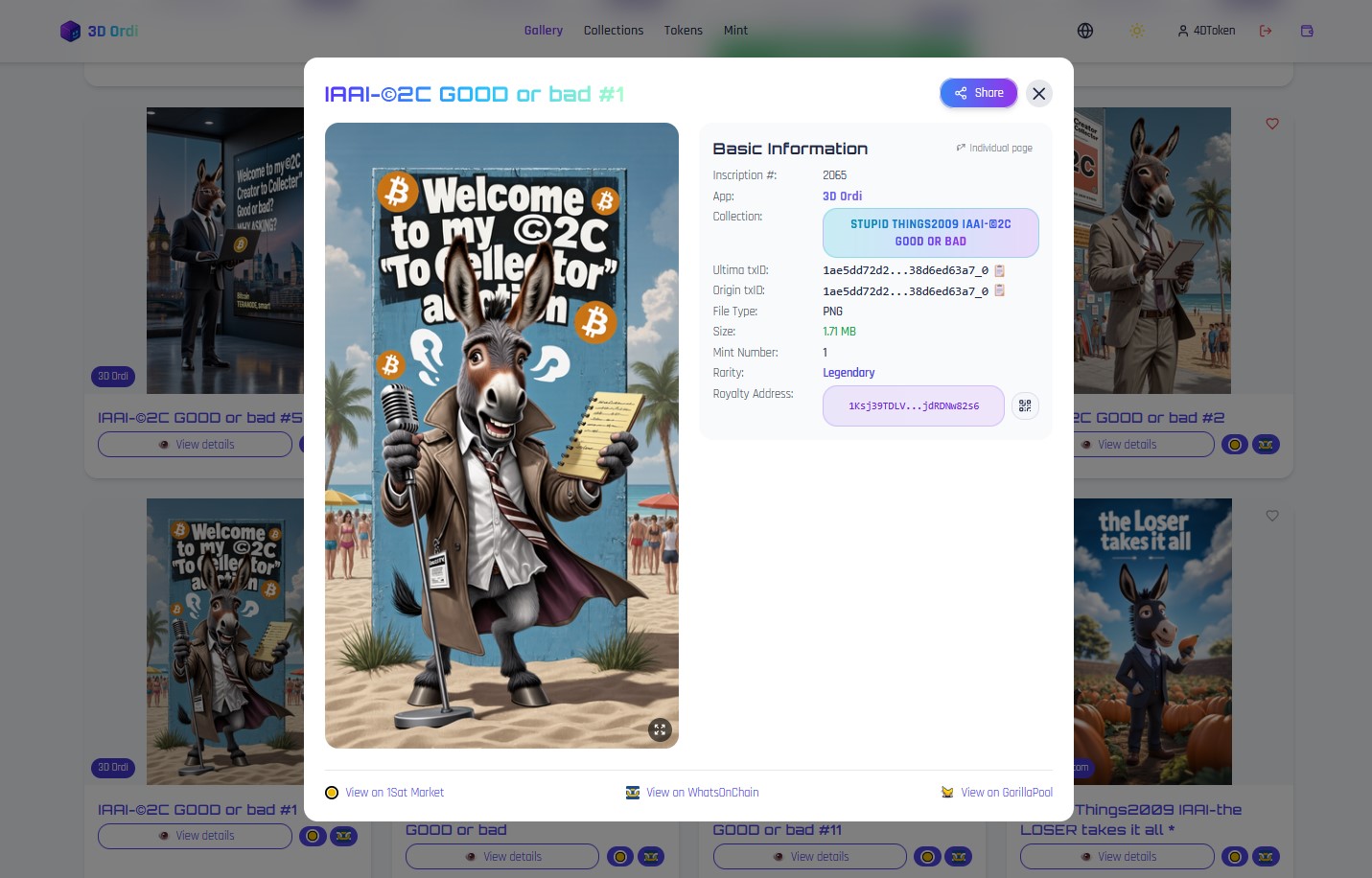Open the STUPID THINGS2009 collection badge
Screen dimensions: 1372x878
pos(931,233)
